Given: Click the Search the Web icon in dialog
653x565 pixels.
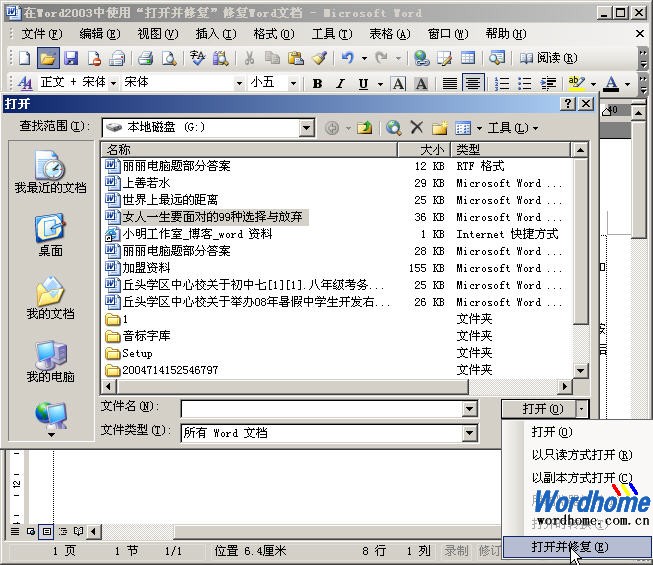Looking at the screenshot, I should 393,128.
